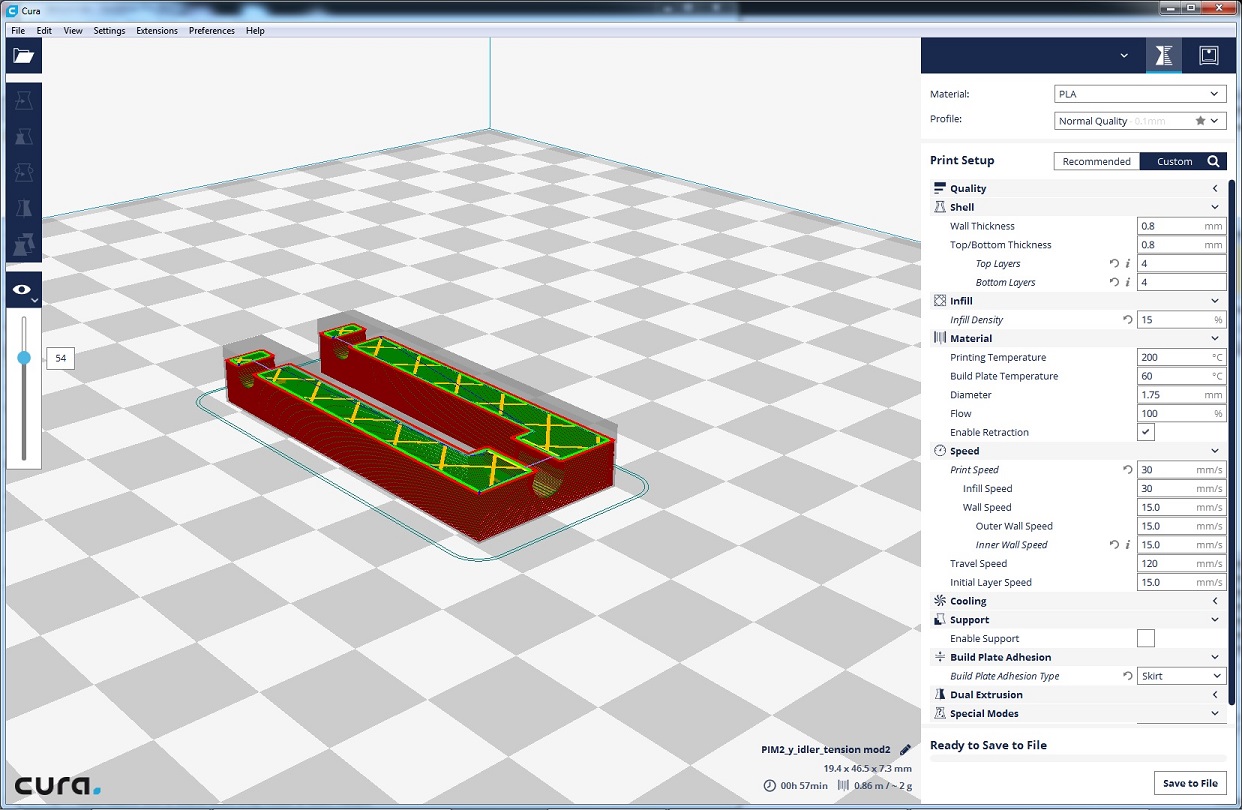Show Bottom Layers info icon
Viewport: 1242px width, 810px height.
pos(1128,283)
